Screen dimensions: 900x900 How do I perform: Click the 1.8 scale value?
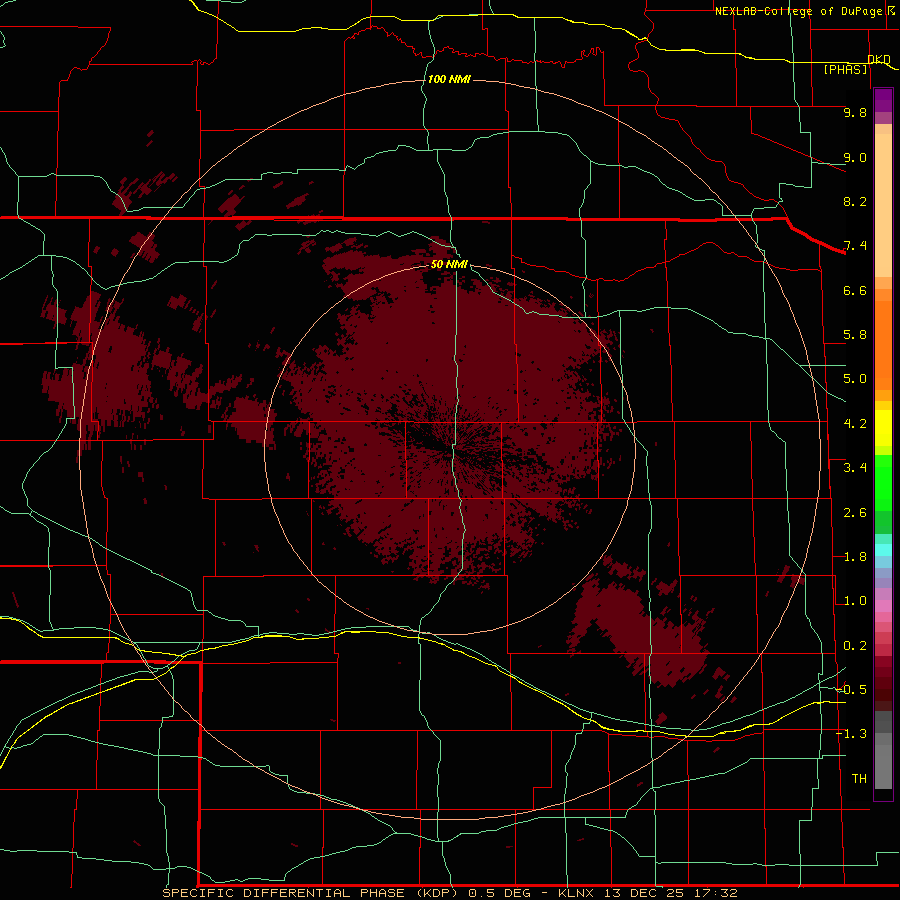point(855,557)
